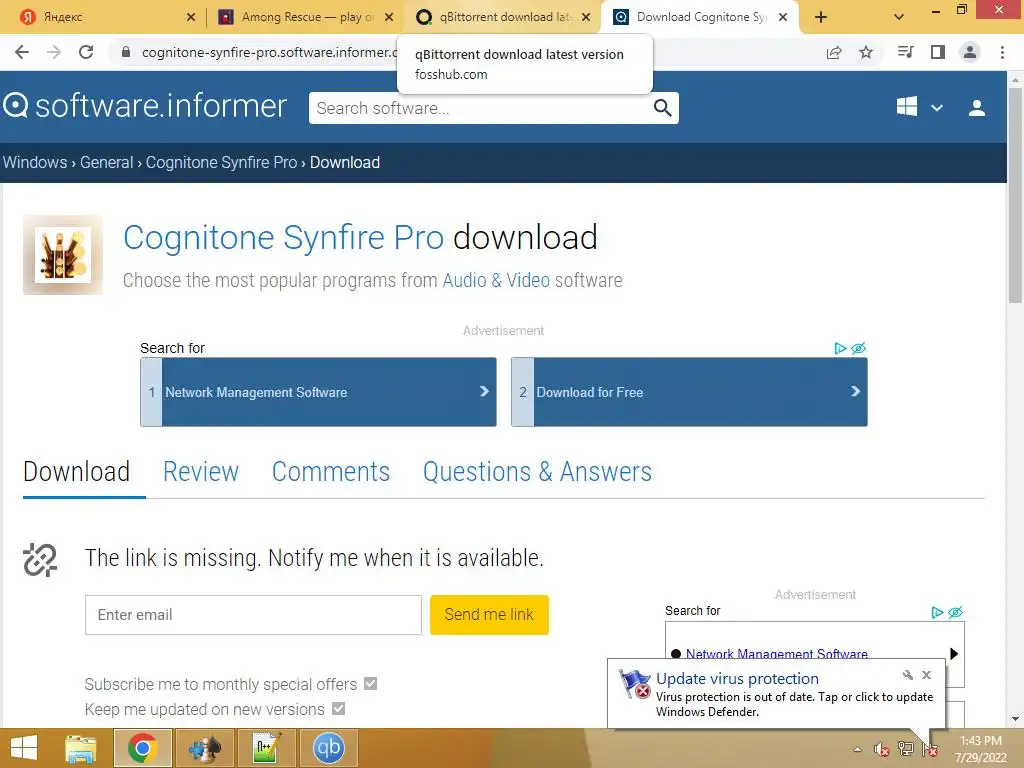Open Windows Start button

click(24, 748)
